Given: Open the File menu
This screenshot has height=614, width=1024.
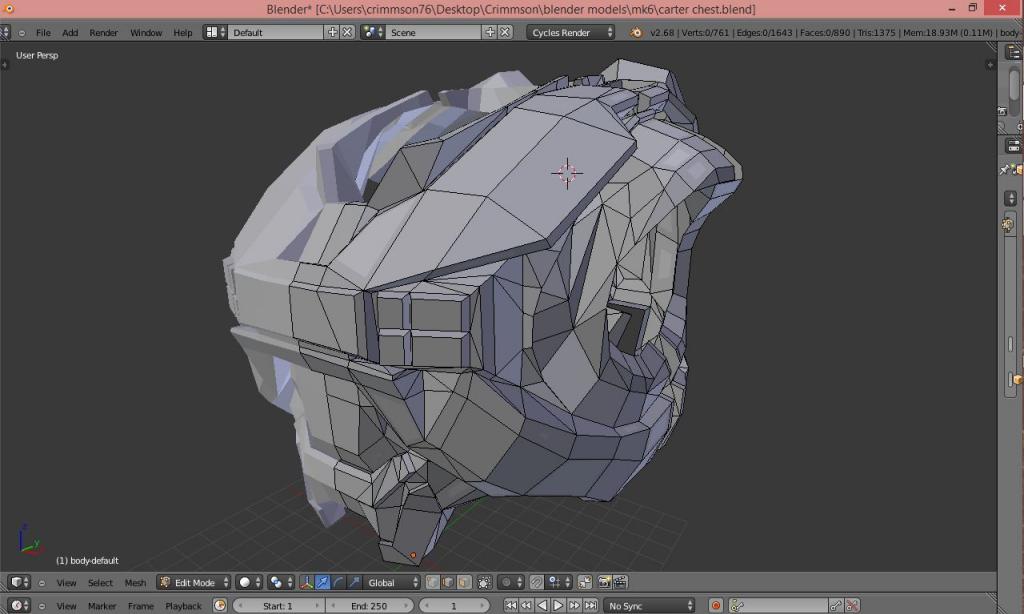Looking at the screenshot, I should tap(43, 33).
